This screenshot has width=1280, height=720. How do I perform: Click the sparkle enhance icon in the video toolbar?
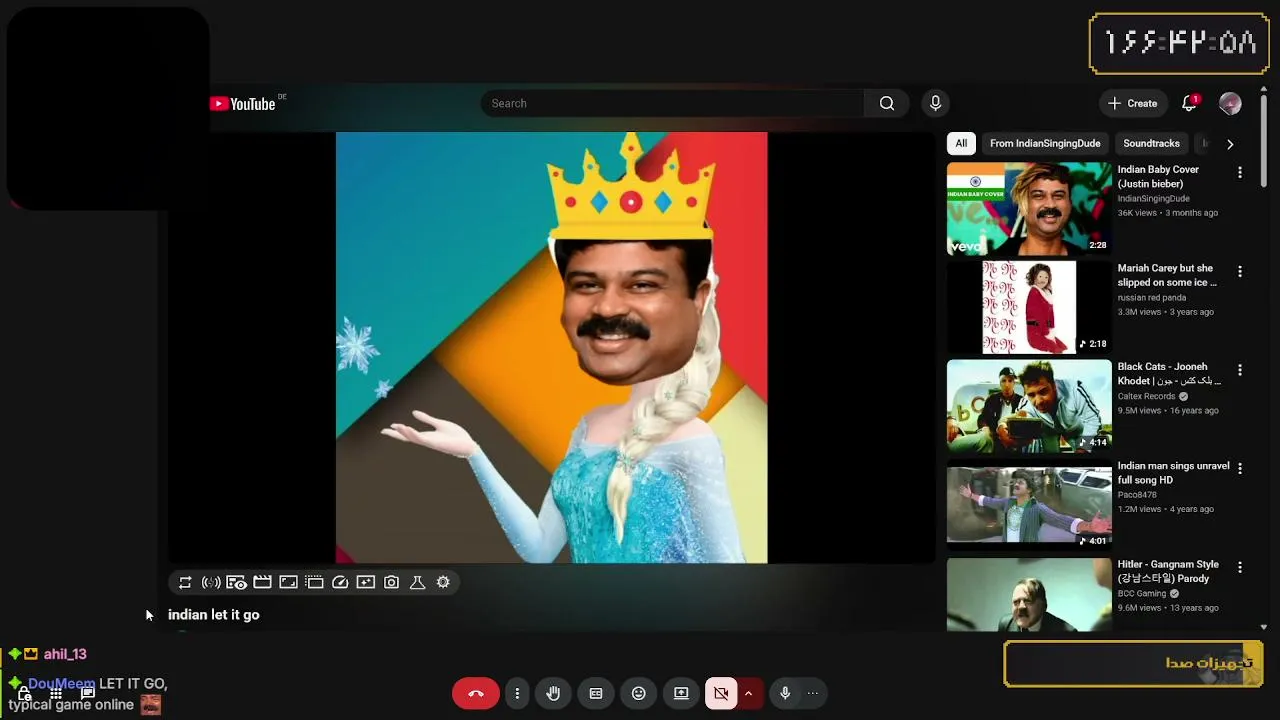tap(366, 582)
